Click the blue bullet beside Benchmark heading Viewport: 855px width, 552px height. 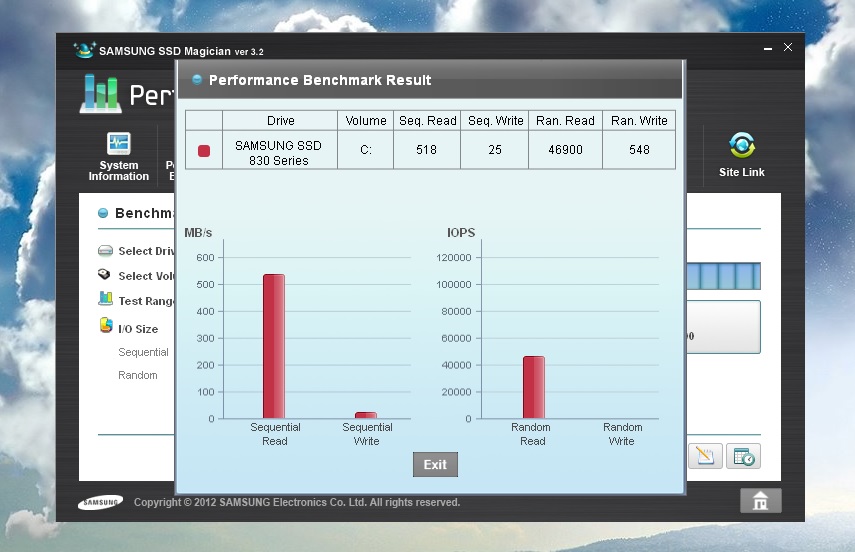click(103, 213)
